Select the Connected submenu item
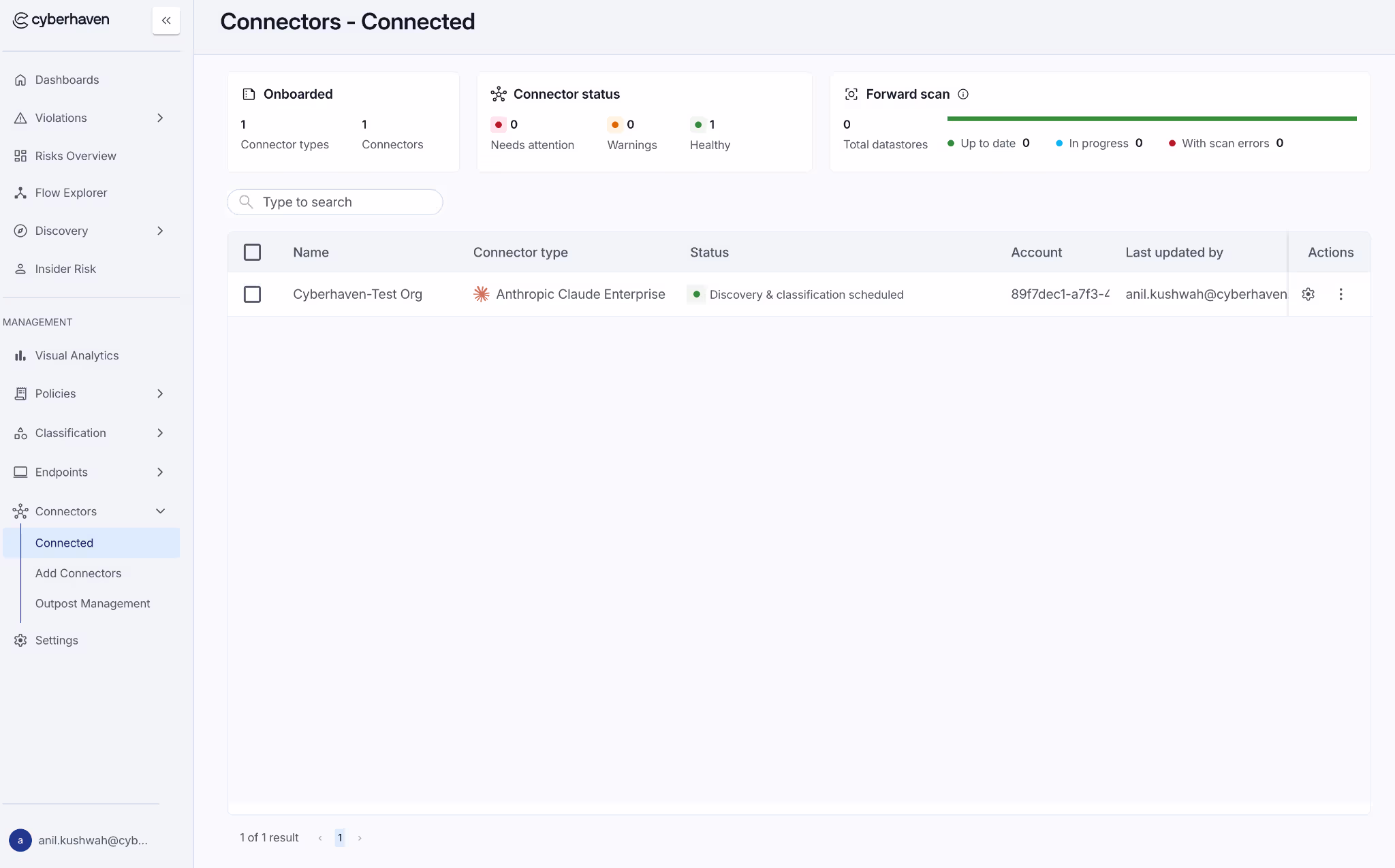The image size is (1395, 868). point(91,543)
